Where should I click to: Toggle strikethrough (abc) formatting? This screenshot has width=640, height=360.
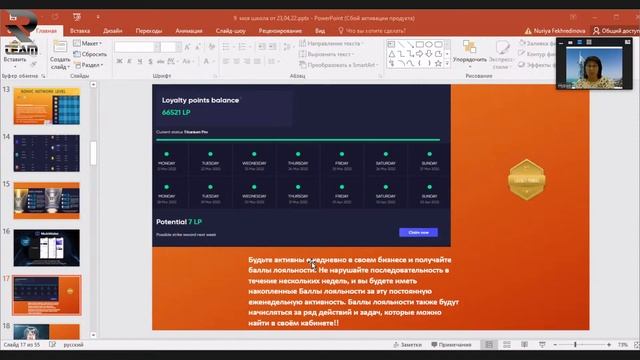pos(160,61)
